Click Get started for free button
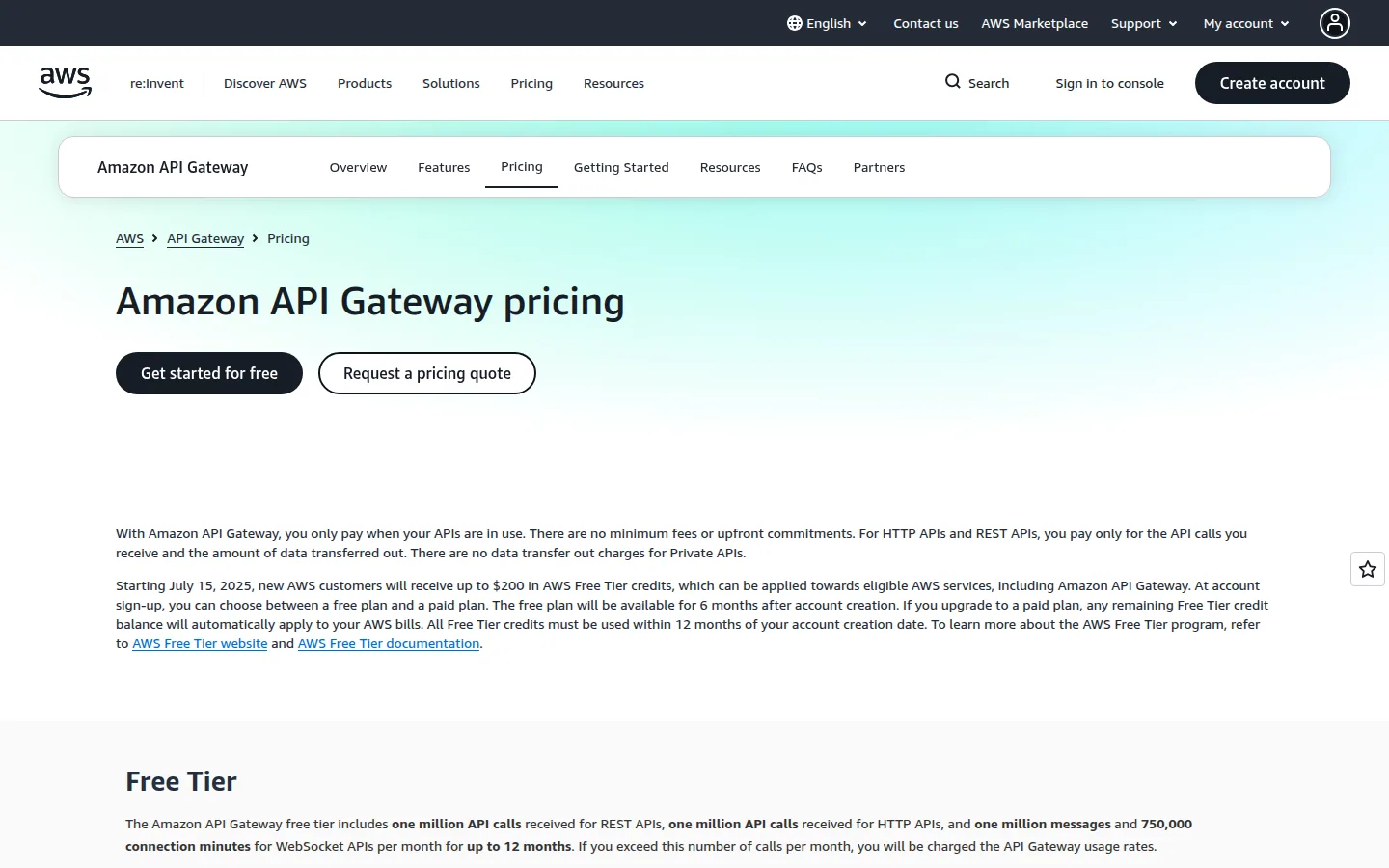The width and height of the screenshot is (1389, 868). [x=209, y=373]
